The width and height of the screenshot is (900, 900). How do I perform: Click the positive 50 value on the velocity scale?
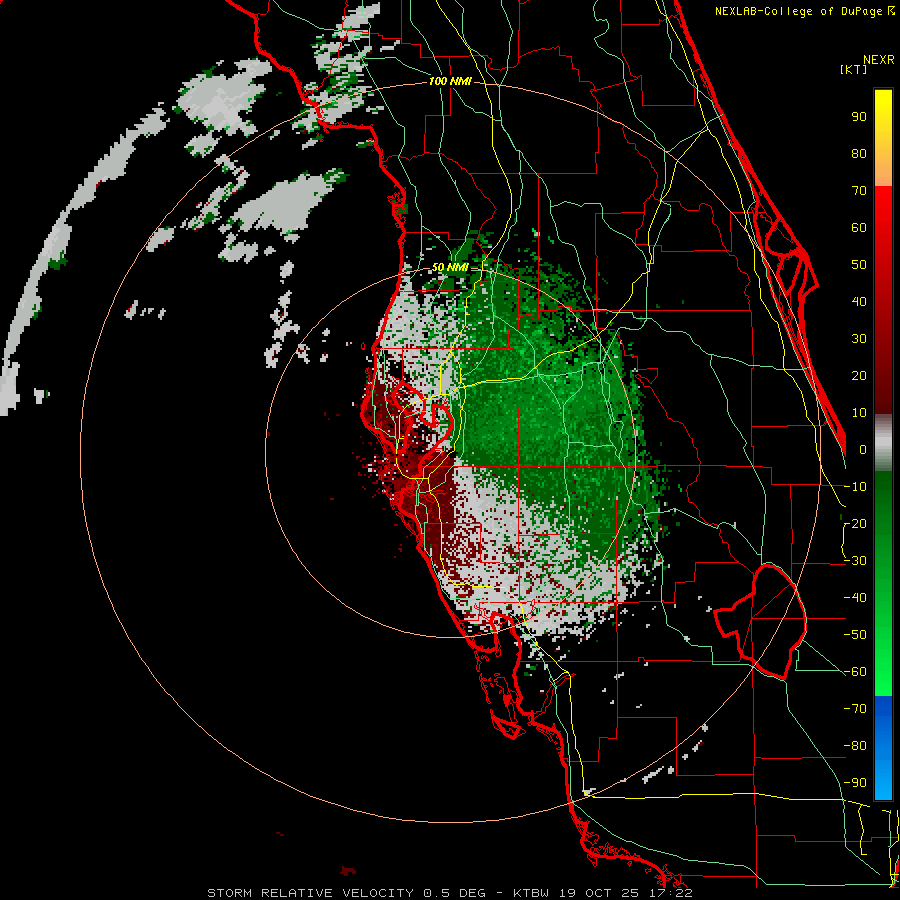coord(859,265)
